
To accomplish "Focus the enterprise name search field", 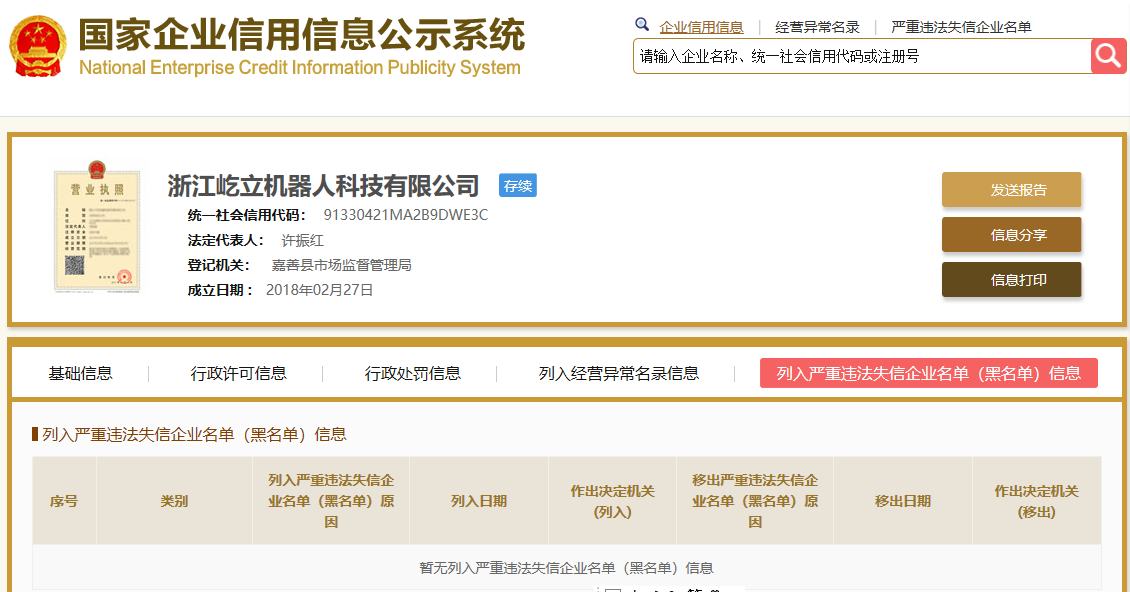I will (862, 56).
